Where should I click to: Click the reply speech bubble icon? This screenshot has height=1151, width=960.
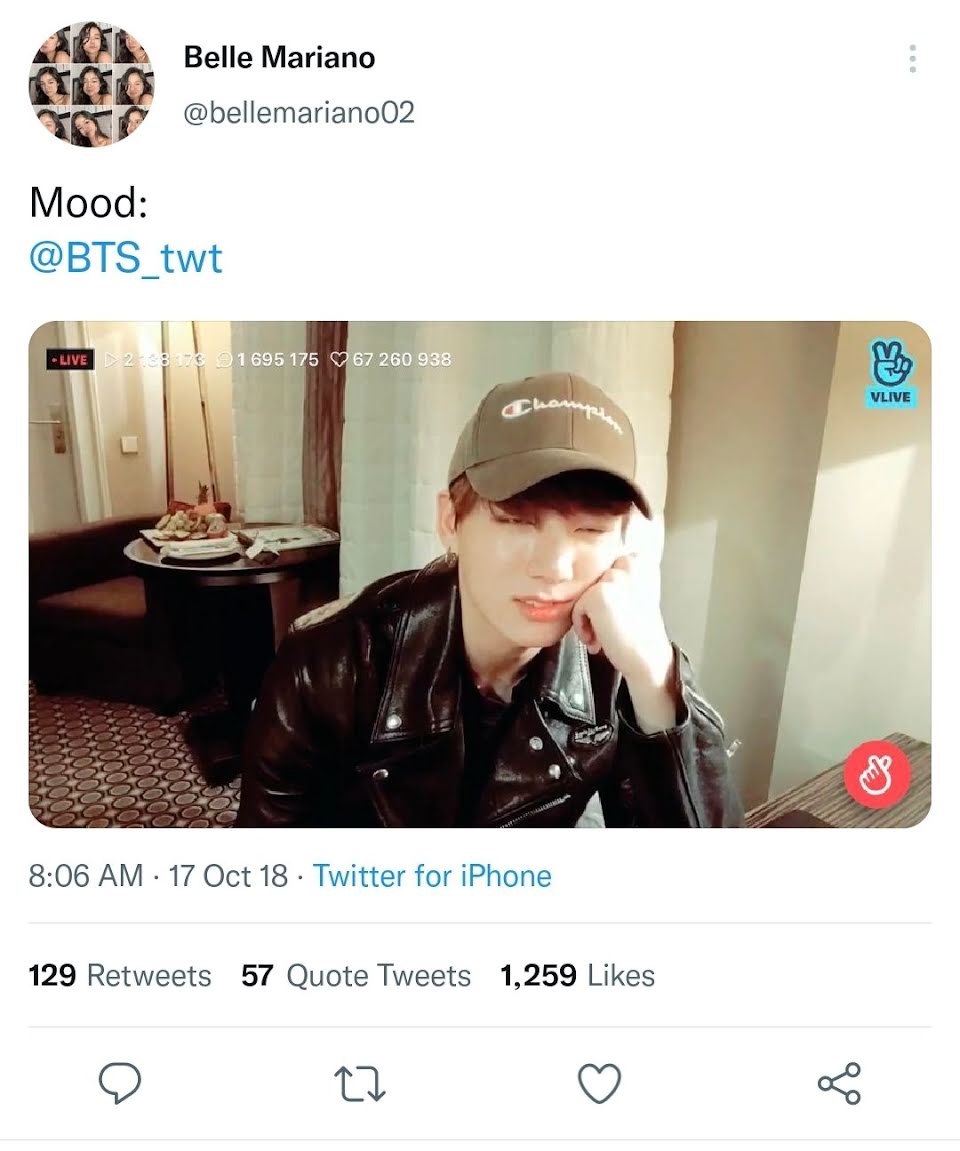point(120,1083)
